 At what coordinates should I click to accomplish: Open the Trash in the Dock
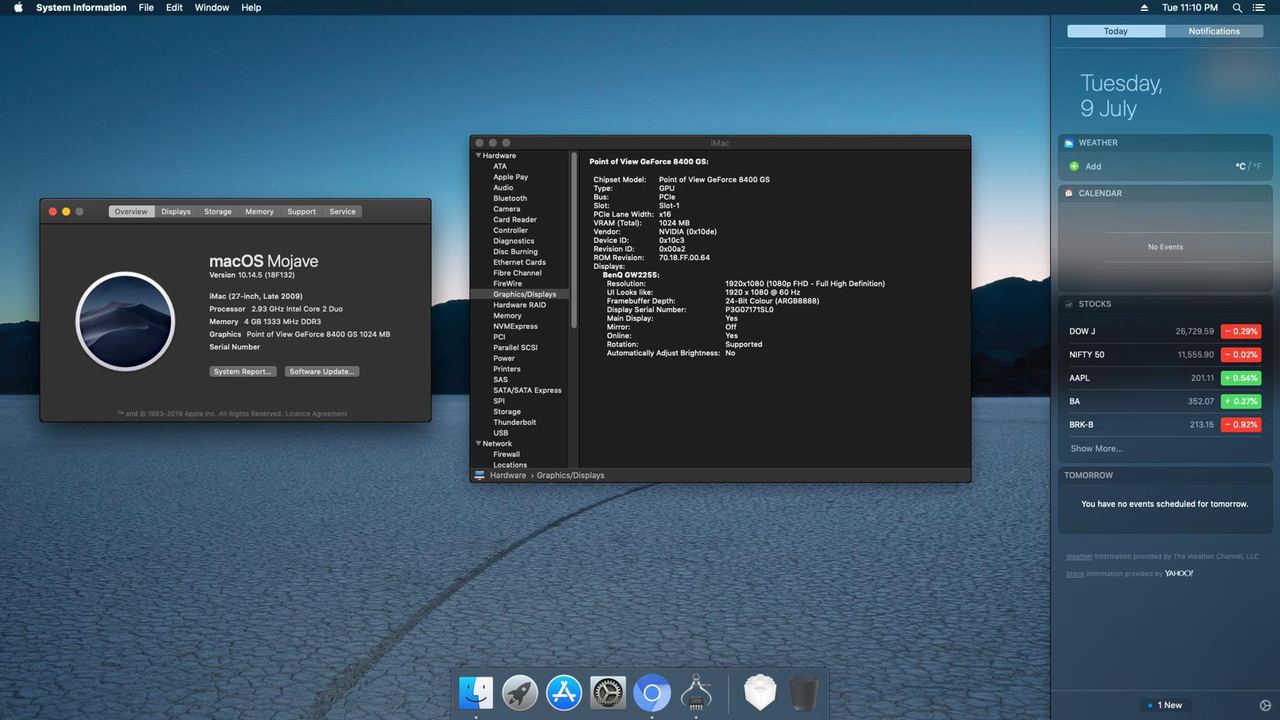click(x=804, y=692)
